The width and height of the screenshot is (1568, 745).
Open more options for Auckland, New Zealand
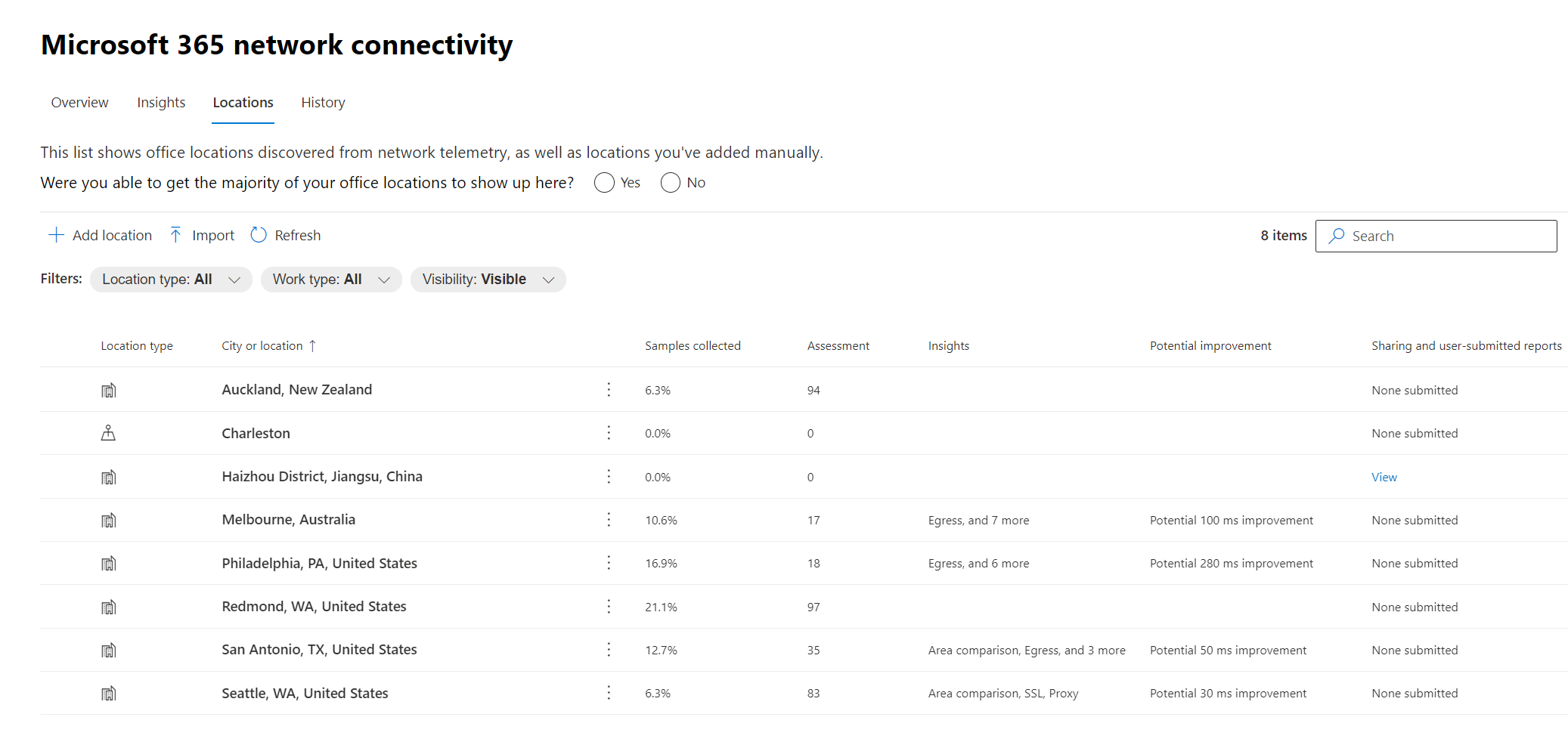609,390
